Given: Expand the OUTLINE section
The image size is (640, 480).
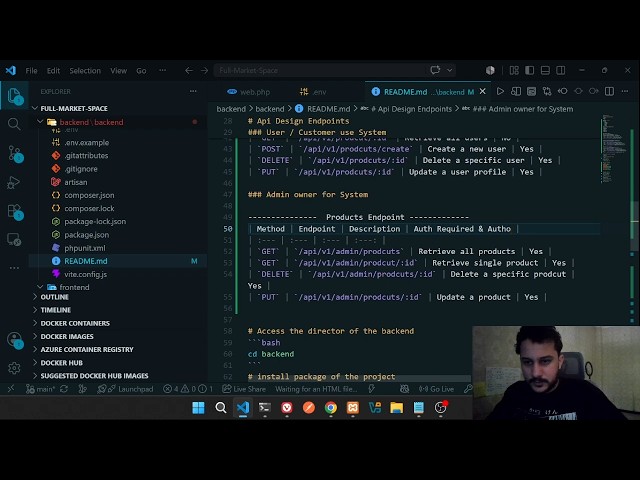Looking at the screenshot, I should [55, 297].
